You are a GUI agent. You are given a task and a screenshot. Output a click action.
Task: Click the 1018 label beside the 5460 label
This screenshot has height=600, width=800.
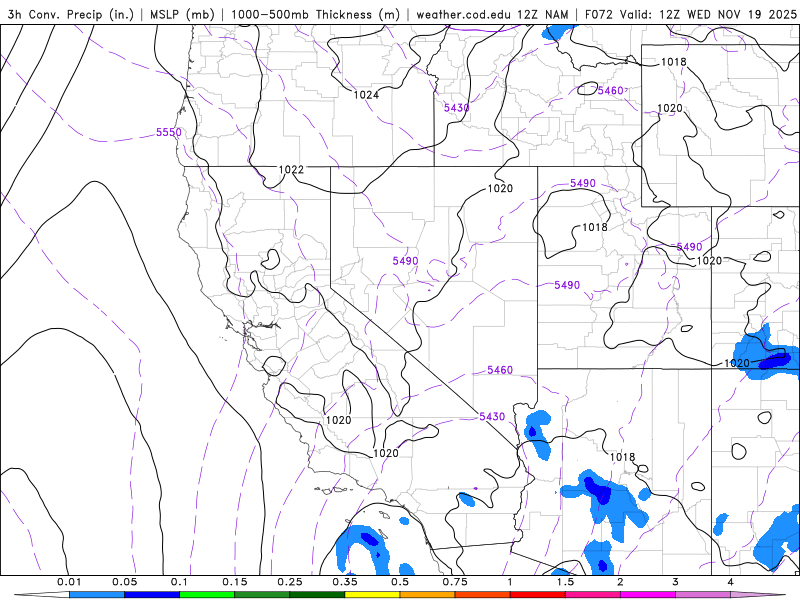[x=673, y=62]
